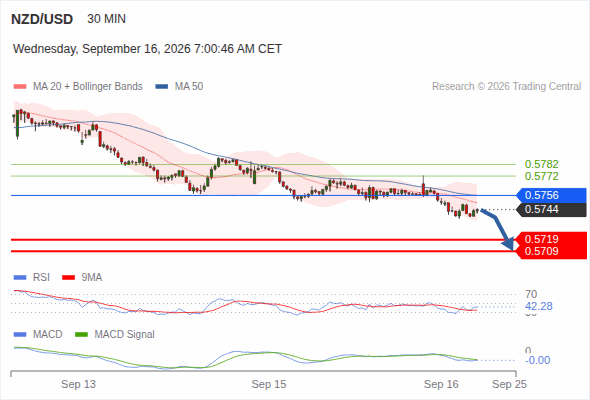Click the MA 50 legend label
The height and width of the screenshot is (400, 590).
click(x=189, y=87)
